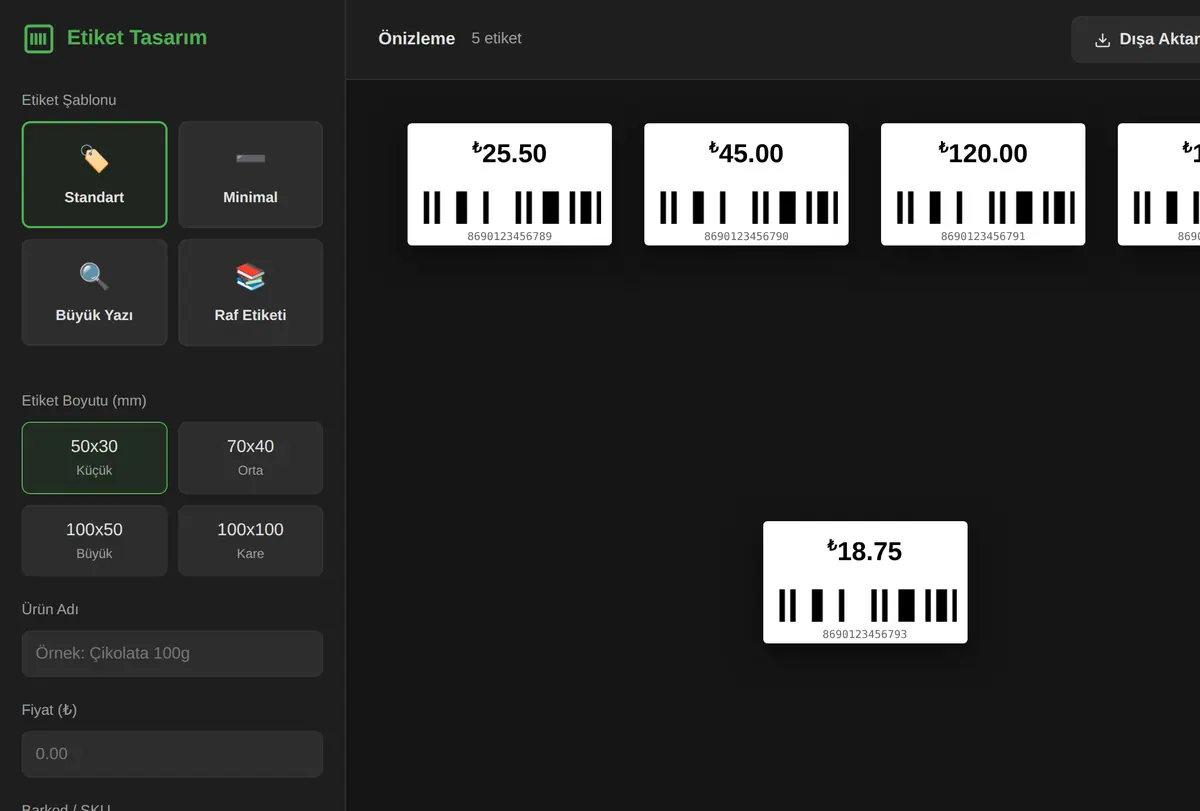Switch to the Büyük Yazı template
This screenshot has height=811, width=1200.
tap(94, 292)
